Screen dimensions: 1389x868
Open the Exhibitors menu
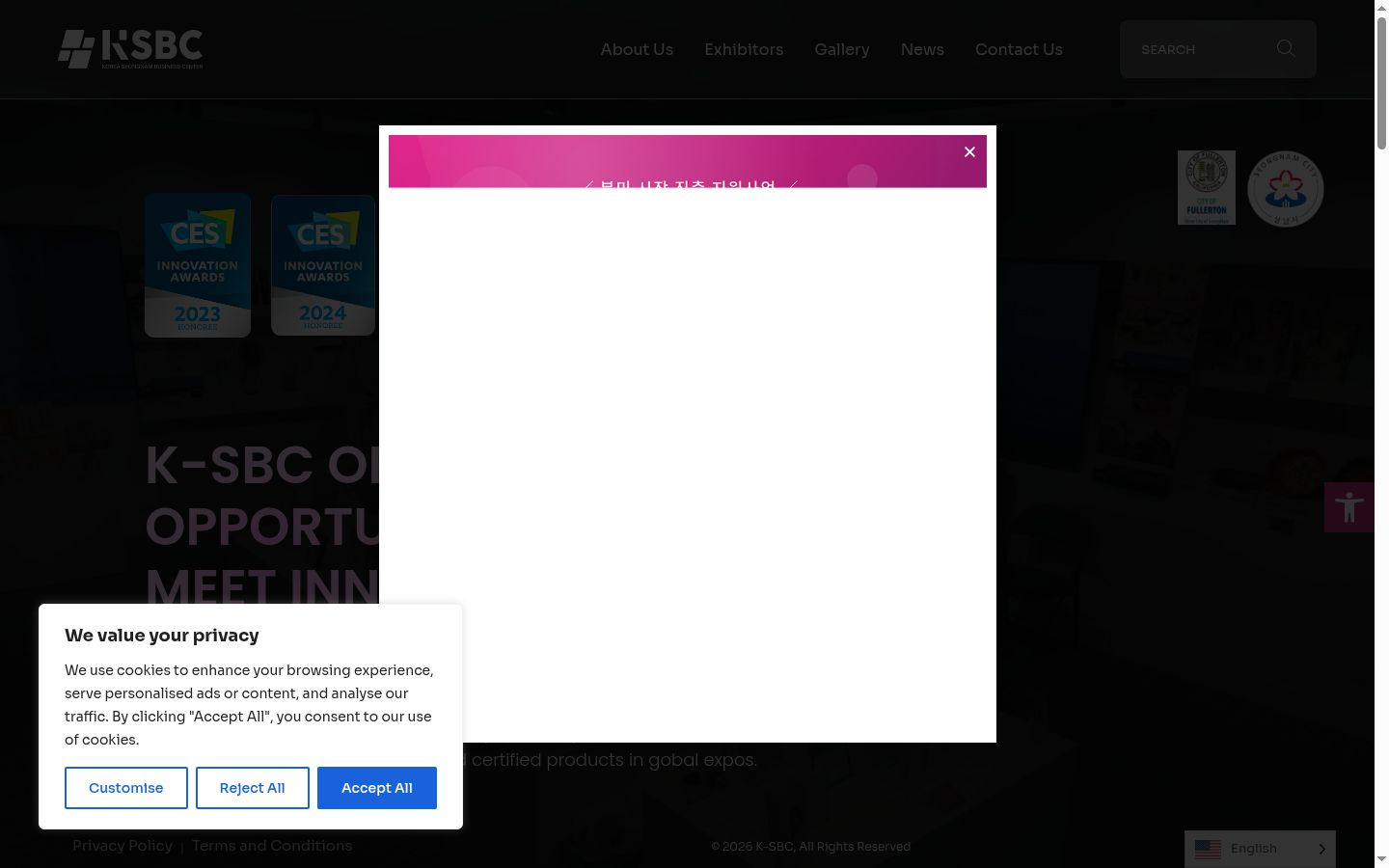[744, 49]
